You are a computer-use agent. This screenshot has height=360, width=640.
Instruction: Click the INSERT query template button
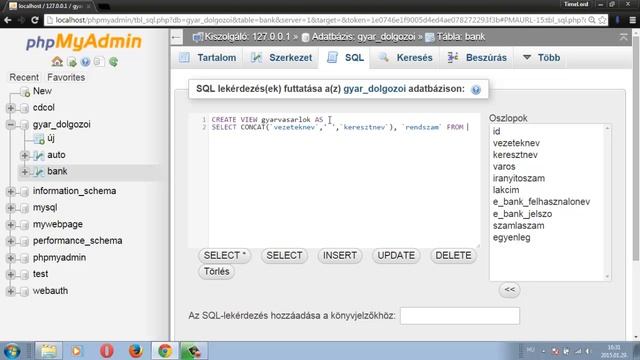(x=340, y=256)
